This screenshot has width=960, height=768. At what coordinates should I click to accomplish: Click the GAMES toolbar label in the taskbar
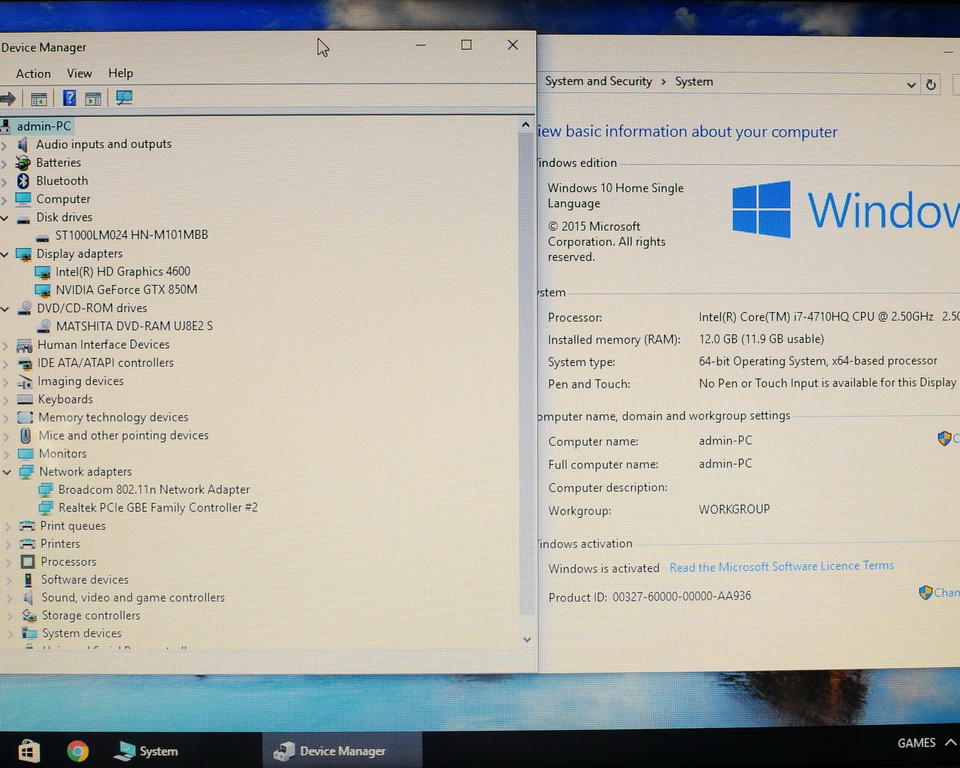point(916,743)
